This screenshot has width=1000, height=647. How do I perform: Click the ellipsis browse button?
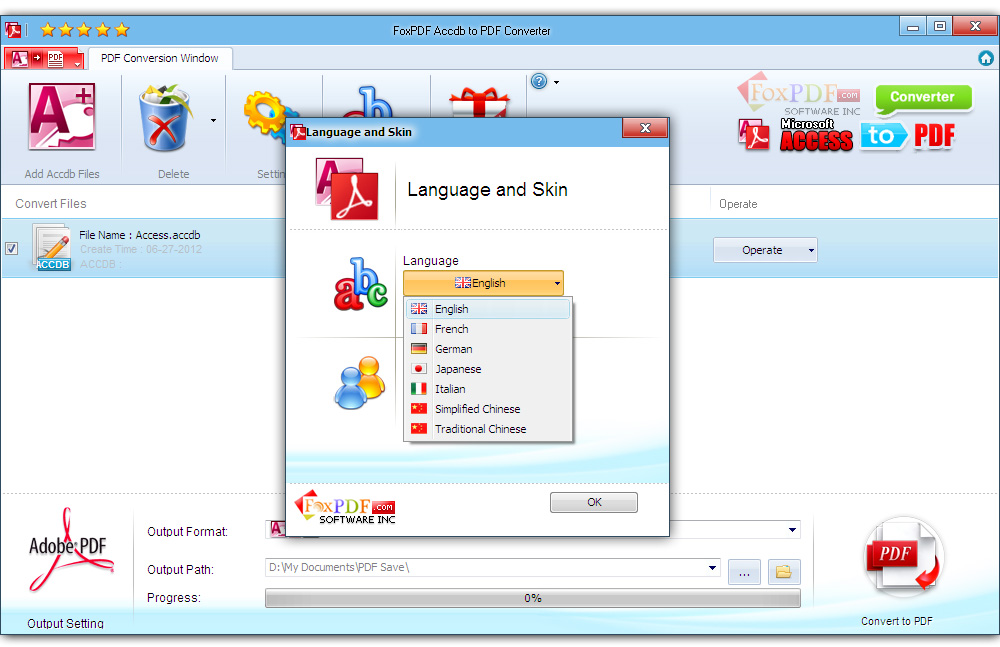coord(744,572)
